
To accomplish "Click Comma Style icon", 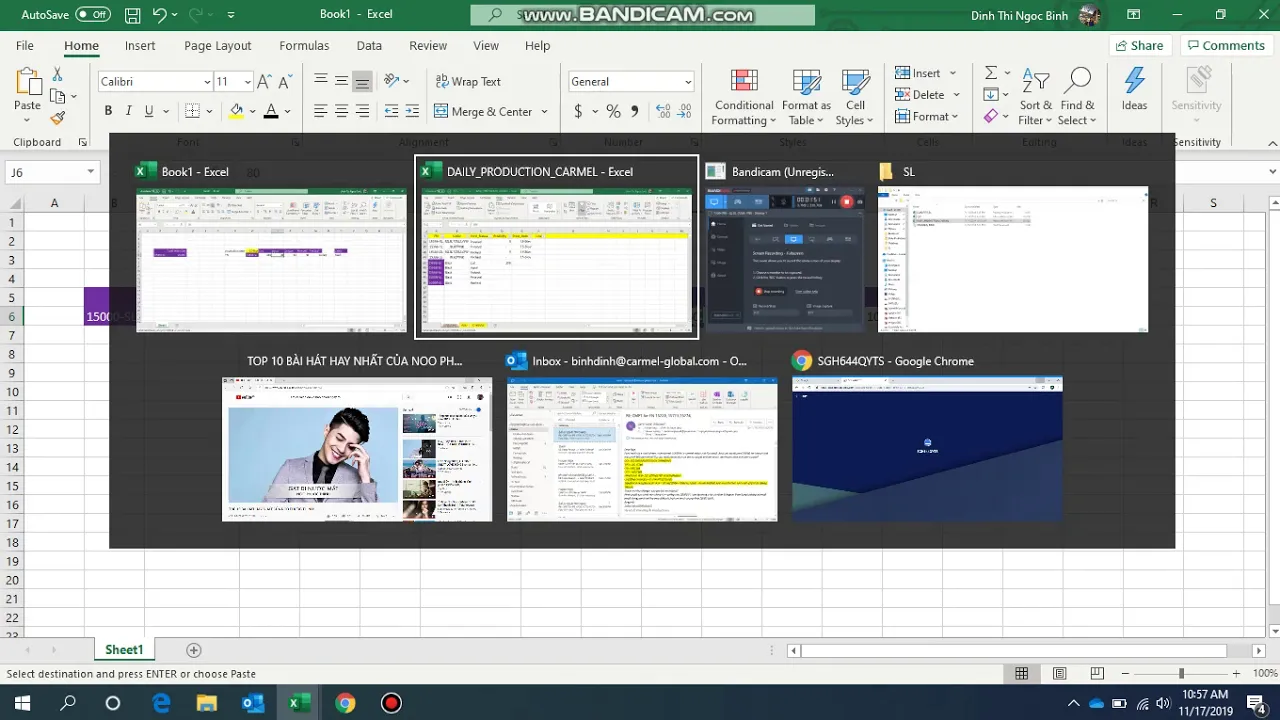I will [634, 111].
